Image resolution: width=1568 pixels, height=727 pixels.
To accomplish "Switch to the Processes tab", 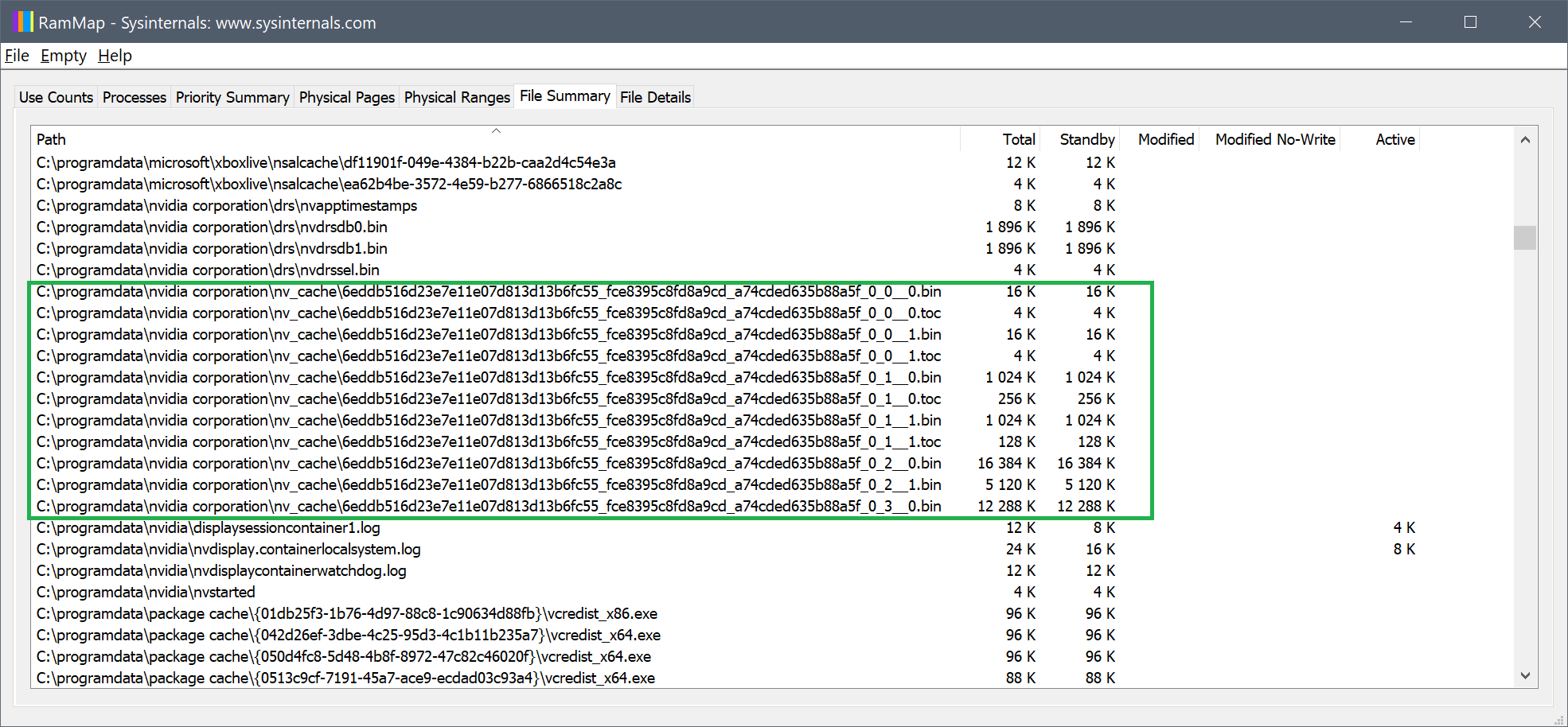I will (x=135, y=97).
